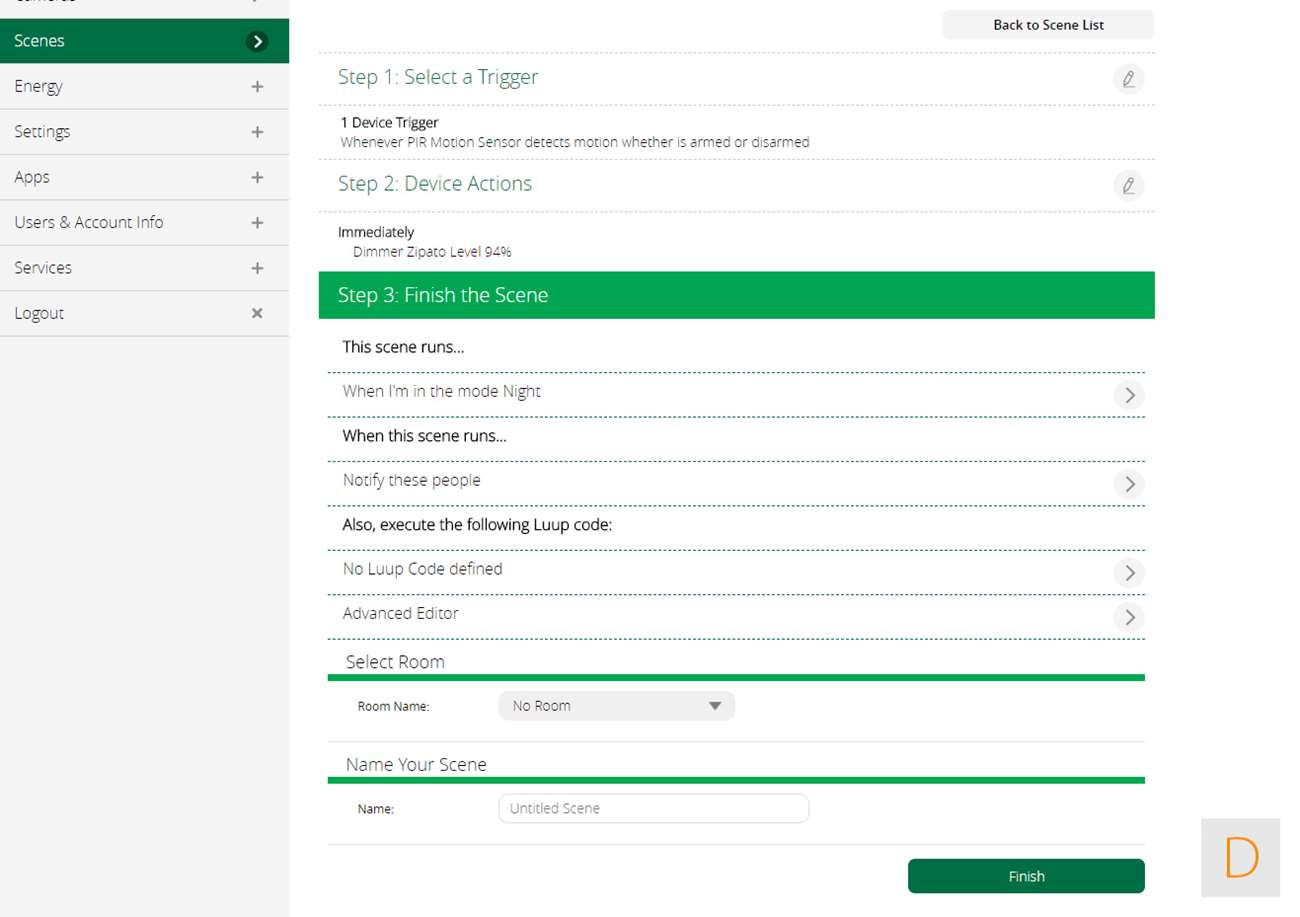This screenshot has width=1300, height=917.
Task: Click the Step 1: Select a Trigger heading
Action: (438, 77)
